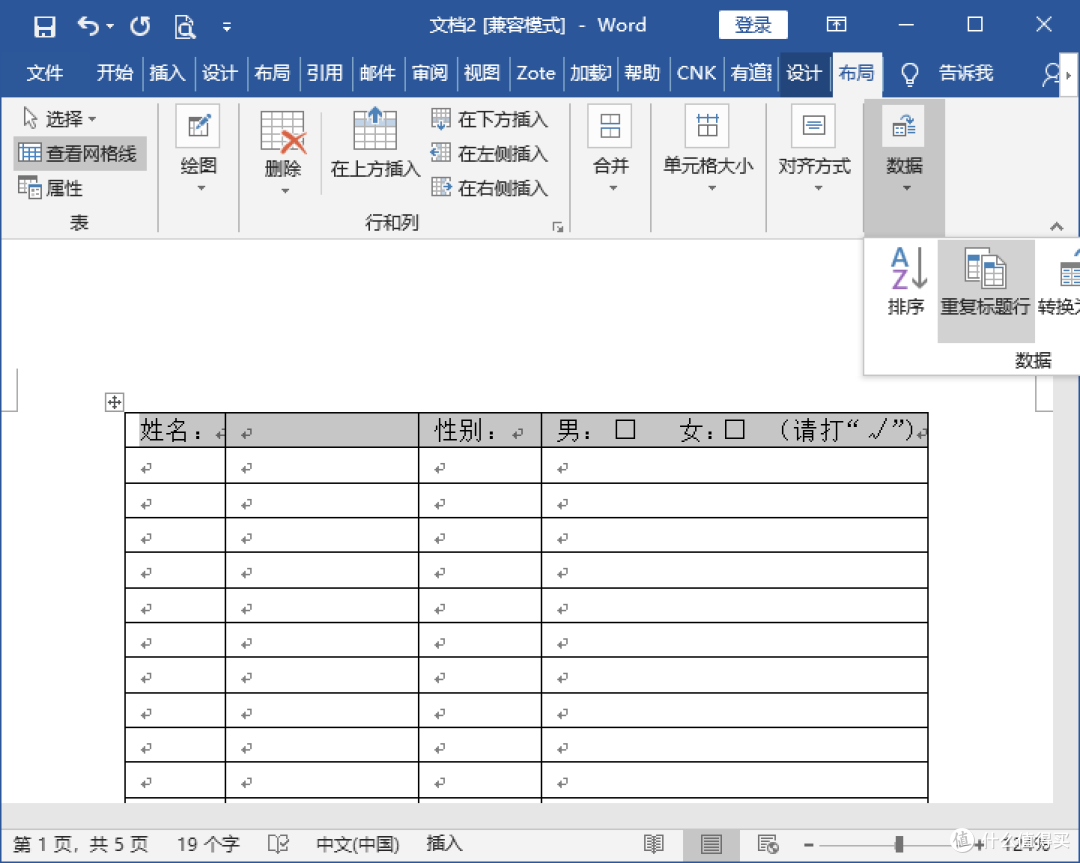Screen dimensions: 1080x863
Task: Click the 姓名 table cell
Action: [x=176, y=430]
